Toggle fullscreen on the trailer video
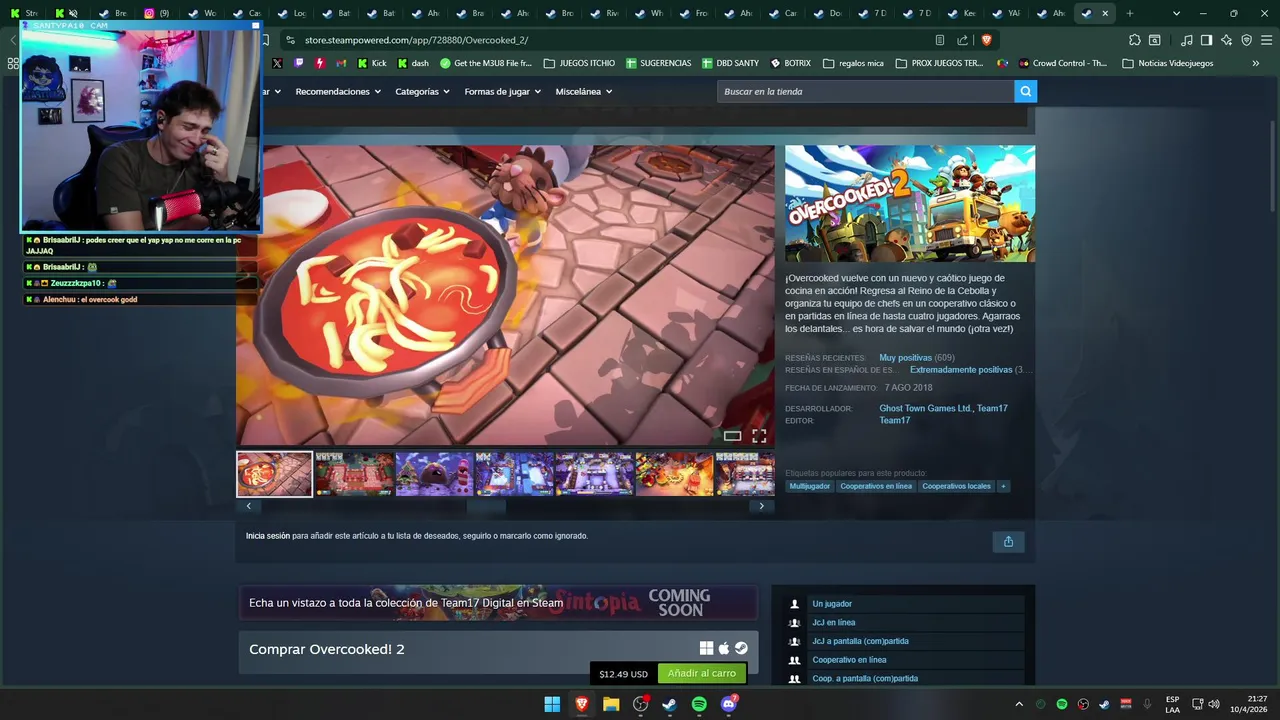The image size is (1280, 720). click(759, 435)
